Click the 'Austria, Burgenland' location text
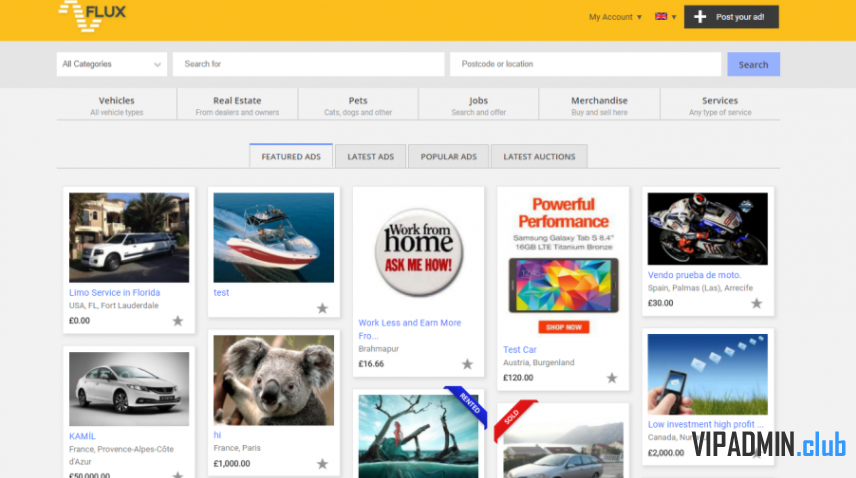Screen dimensions: 856x478 [539, 363]
